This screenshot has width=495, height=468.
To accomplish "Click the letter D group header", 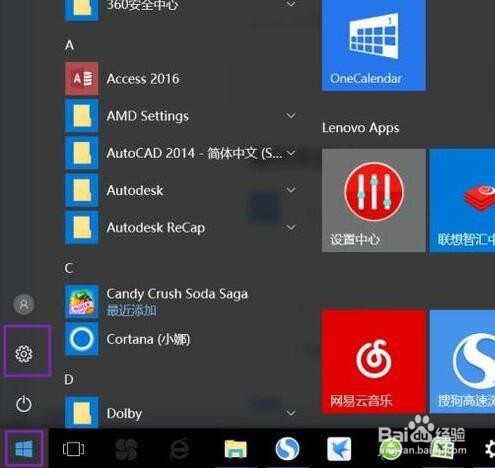I will click(x=69, y=379).
